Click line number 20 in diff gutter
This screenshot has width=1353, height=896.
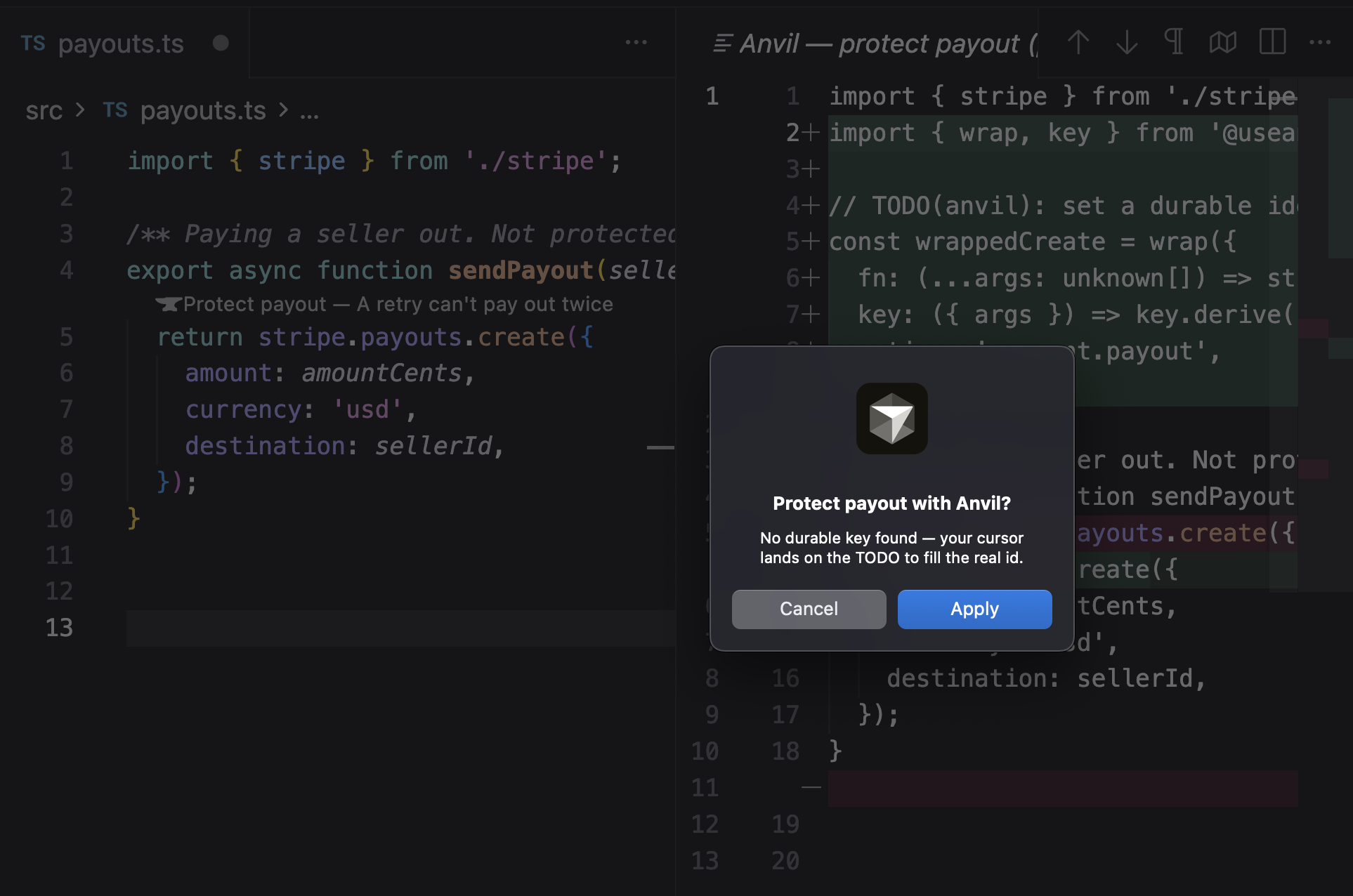(x=785, y=861)
